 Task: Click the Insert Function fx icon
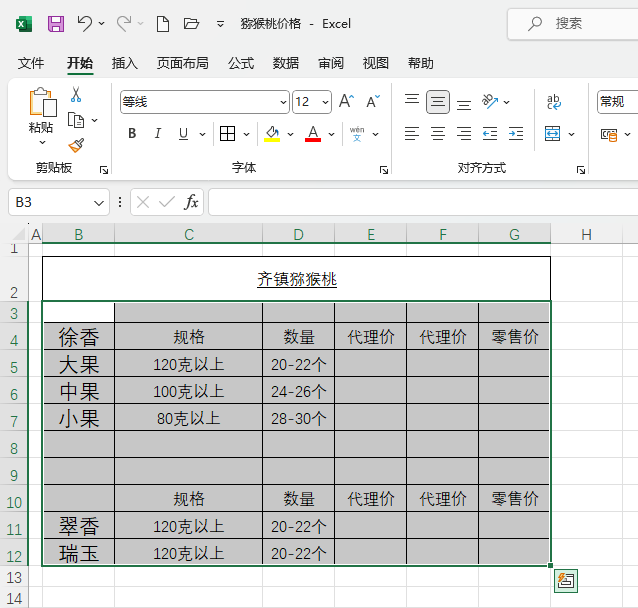pos(191,202)
